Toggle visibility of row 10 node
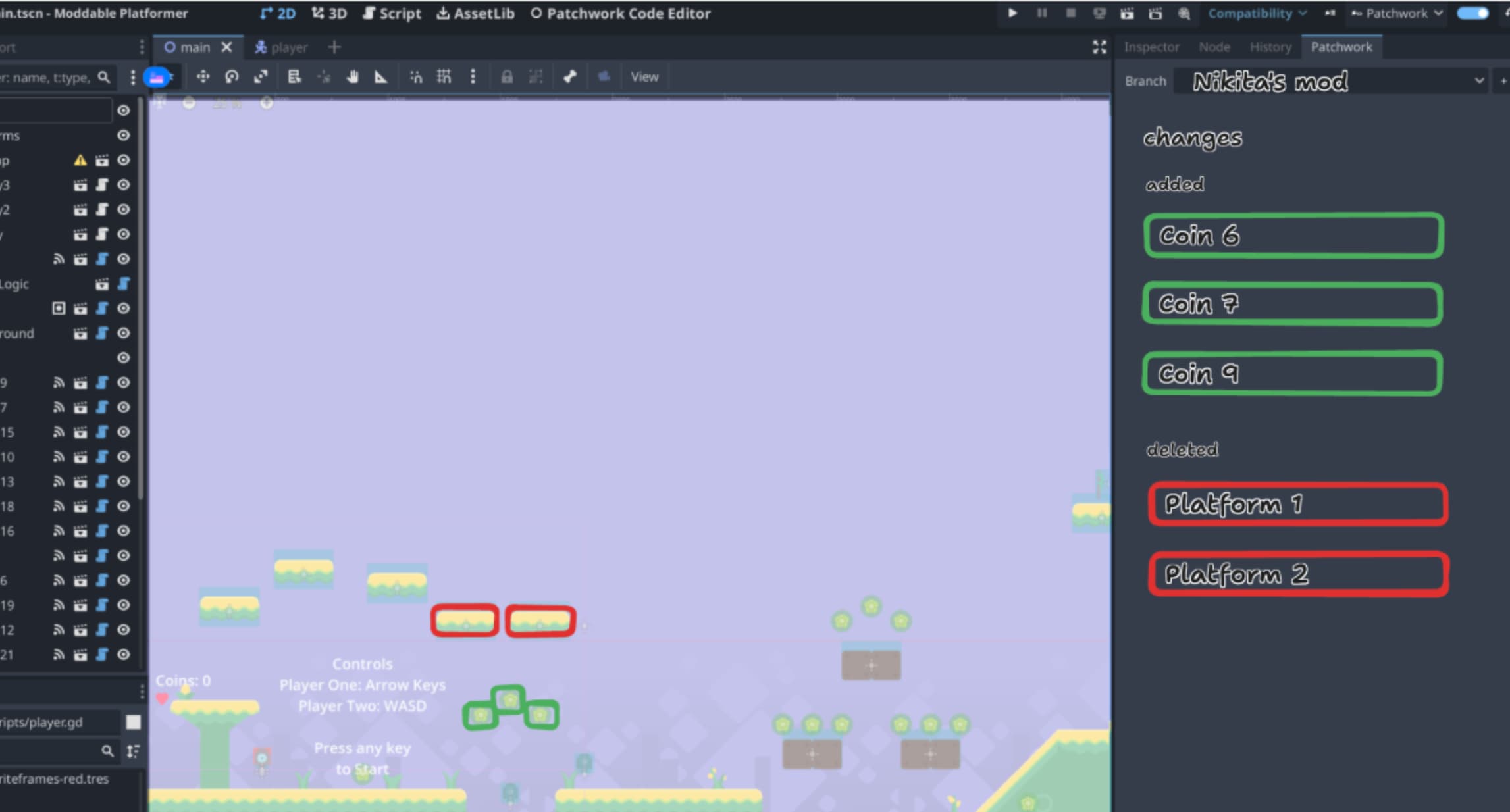 point(123,457)
